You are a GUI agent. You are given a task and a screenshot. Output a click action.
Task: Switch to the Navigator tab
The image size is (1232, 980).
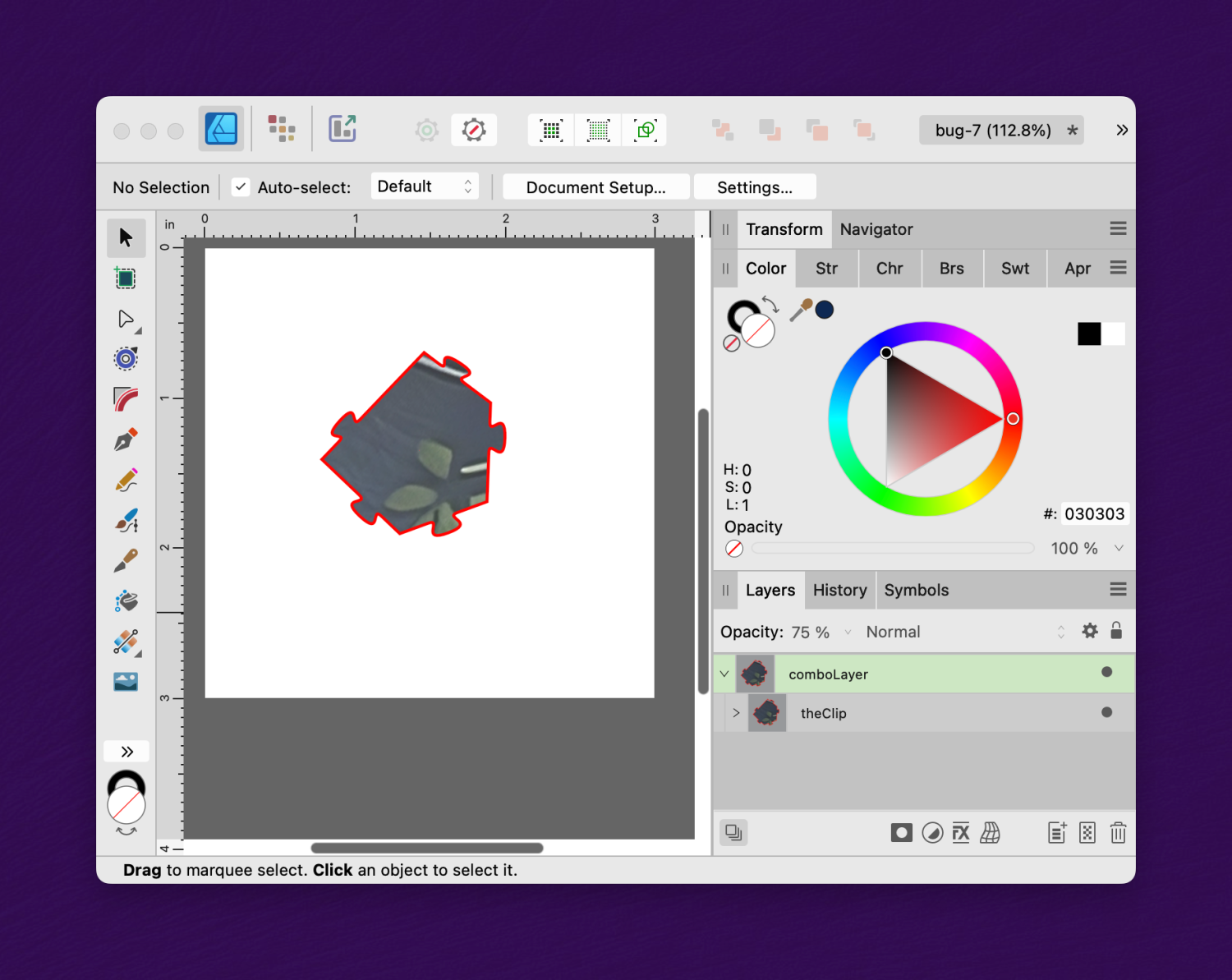[x=876, y=229]
